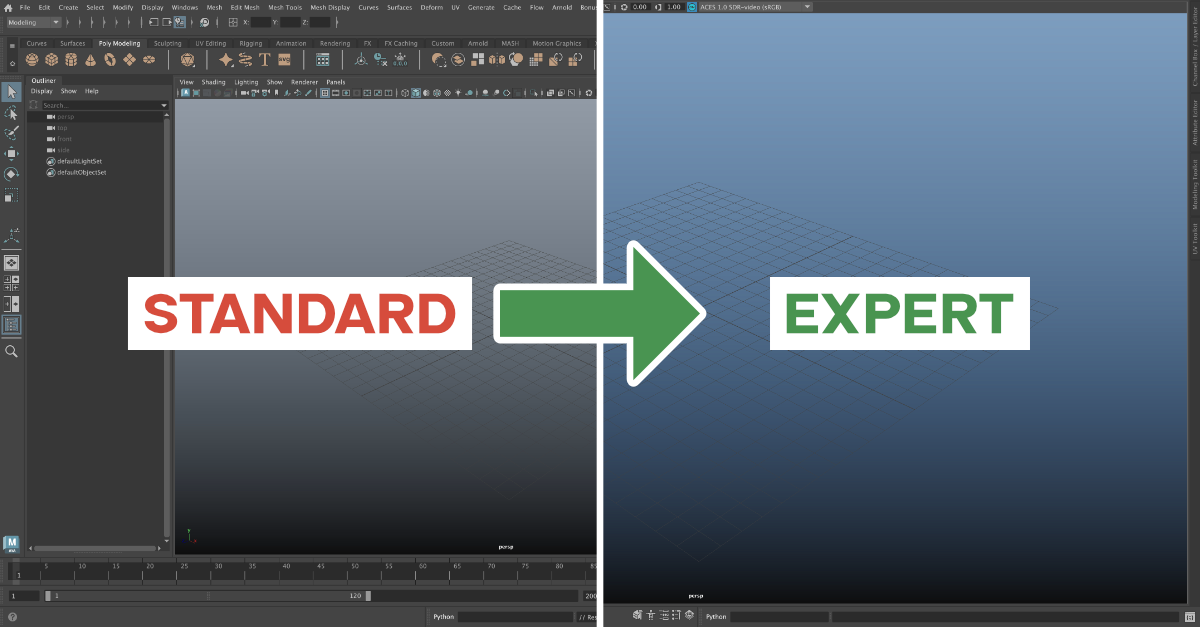Click the polygon Type text tool icon
This screenshot has width=1200, height=627.
tap(265, 60)
